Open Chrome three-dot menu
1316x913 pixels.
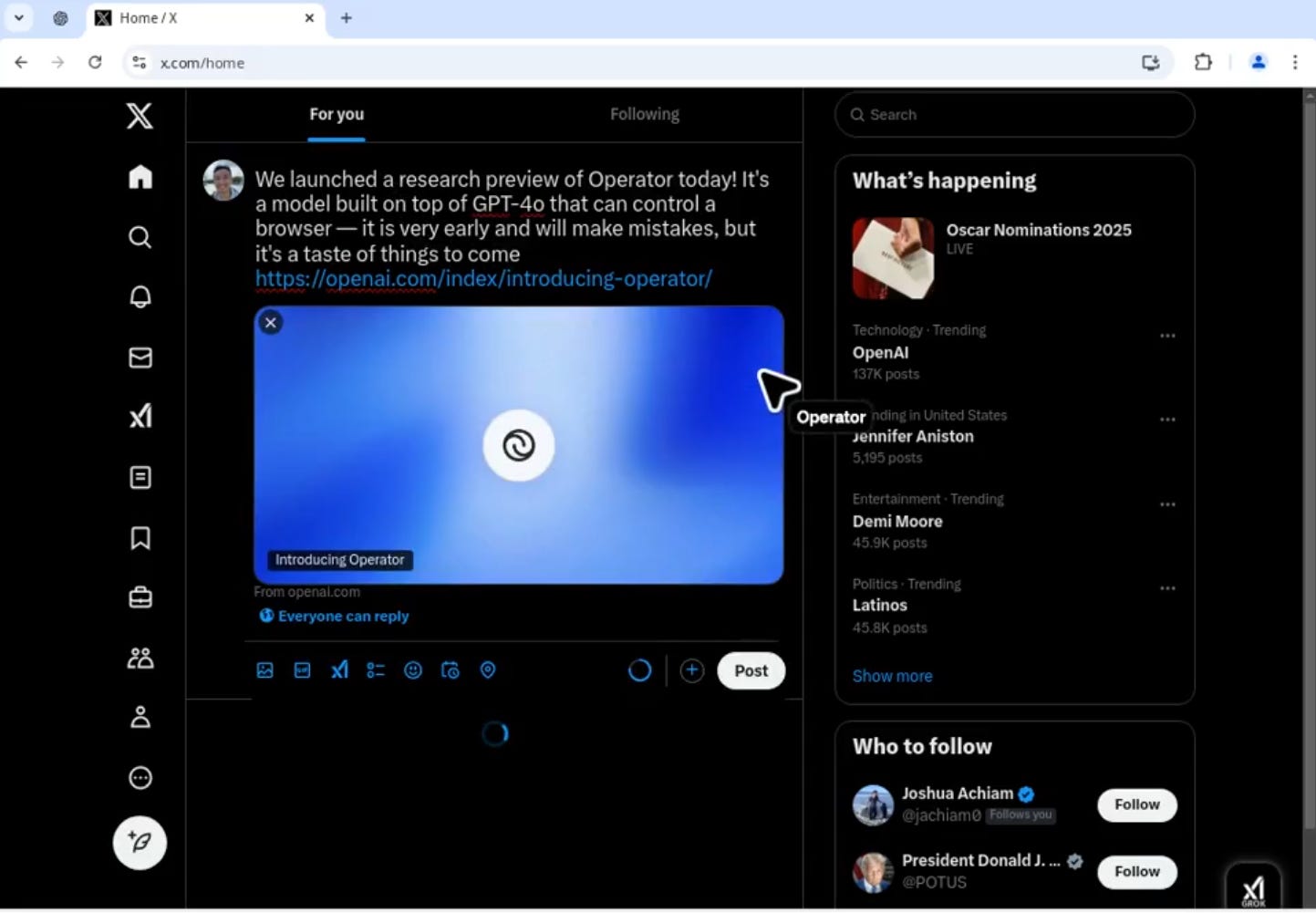point(1295,62)
